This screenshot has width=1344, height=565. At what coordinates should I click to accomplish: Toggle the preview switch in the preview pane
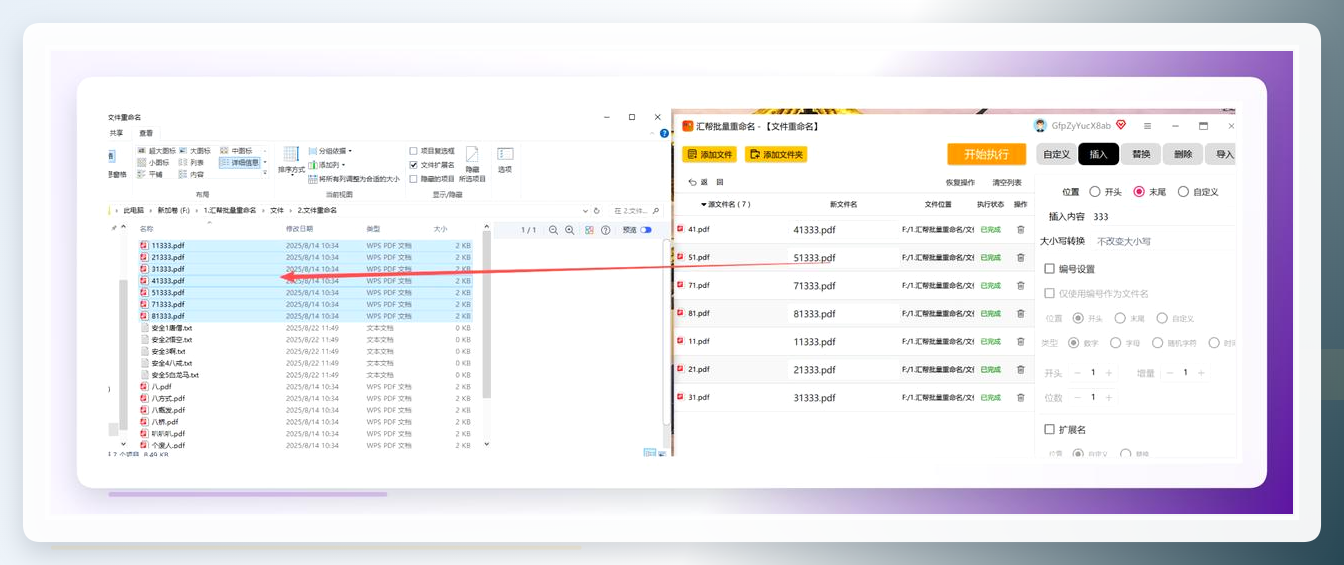pyautogui.click(x=645, y=230)
